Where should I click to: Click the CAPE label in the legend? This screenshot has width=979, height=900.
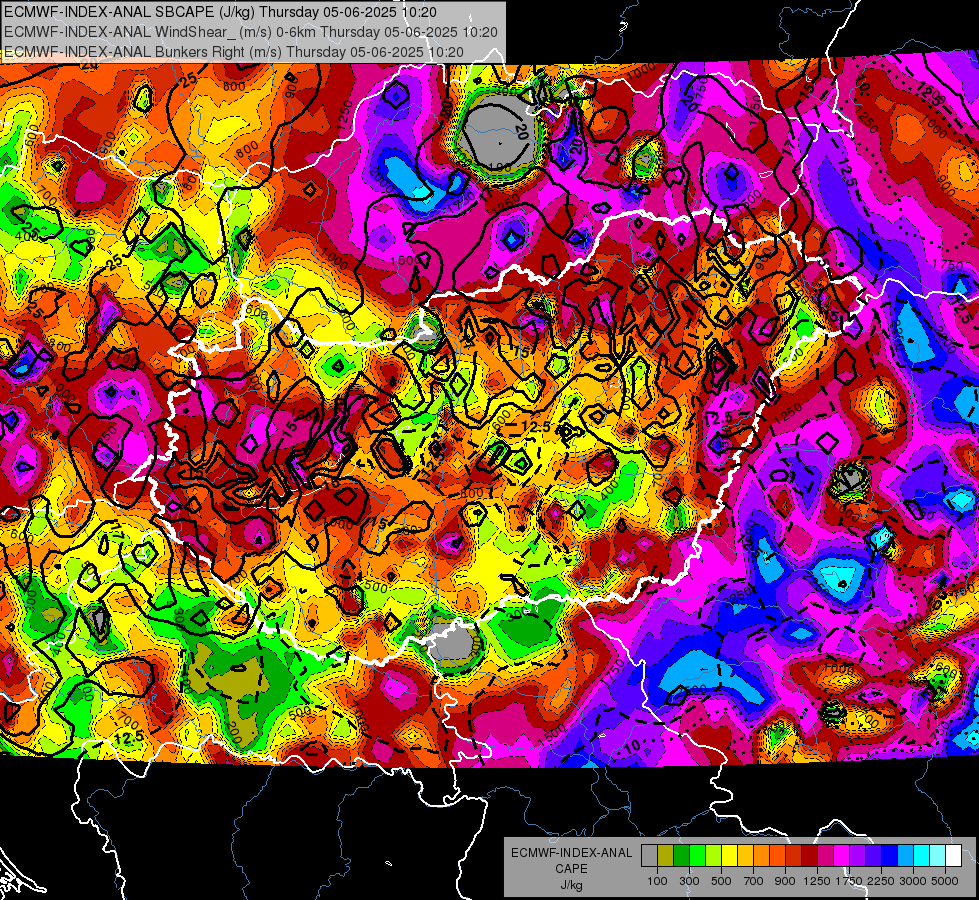click(x=571, y=868)
